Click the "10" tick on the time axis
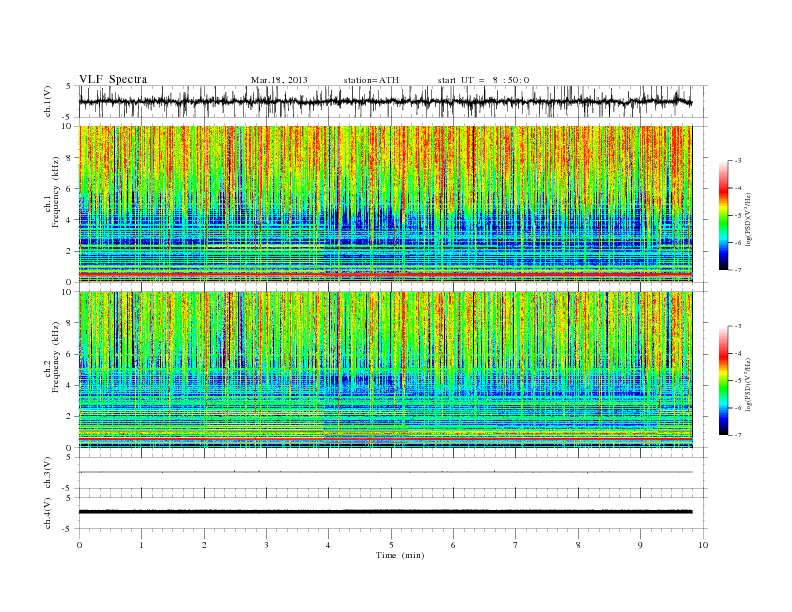This screenshot has height=612, width=792. point(703,545)
